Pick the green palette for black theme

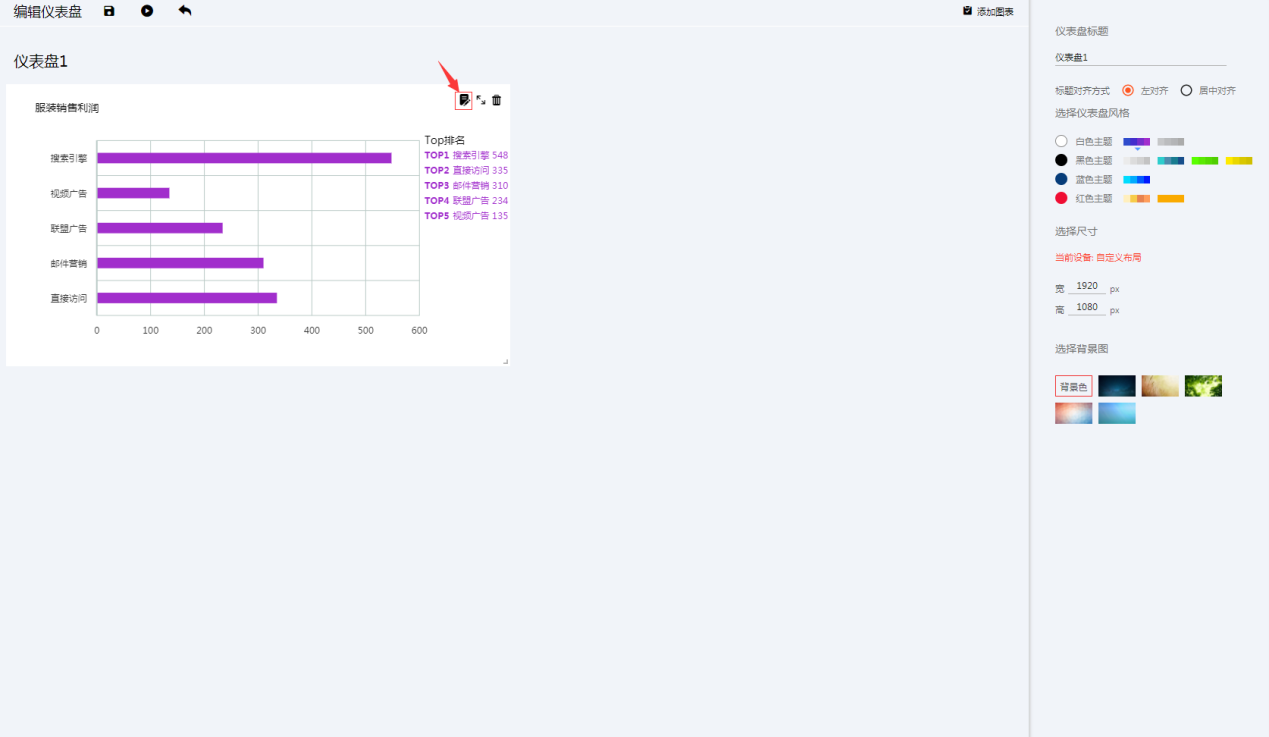point(1205,160)
